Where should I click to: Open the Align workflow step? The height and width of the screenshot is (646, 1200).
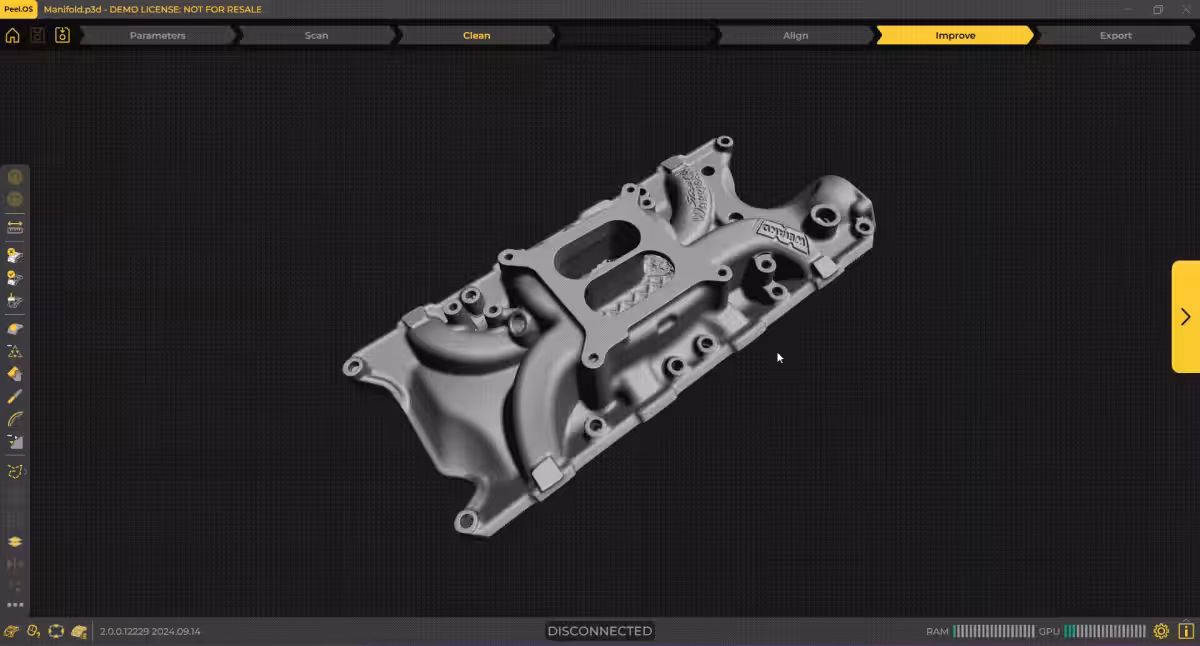(795, 36)
